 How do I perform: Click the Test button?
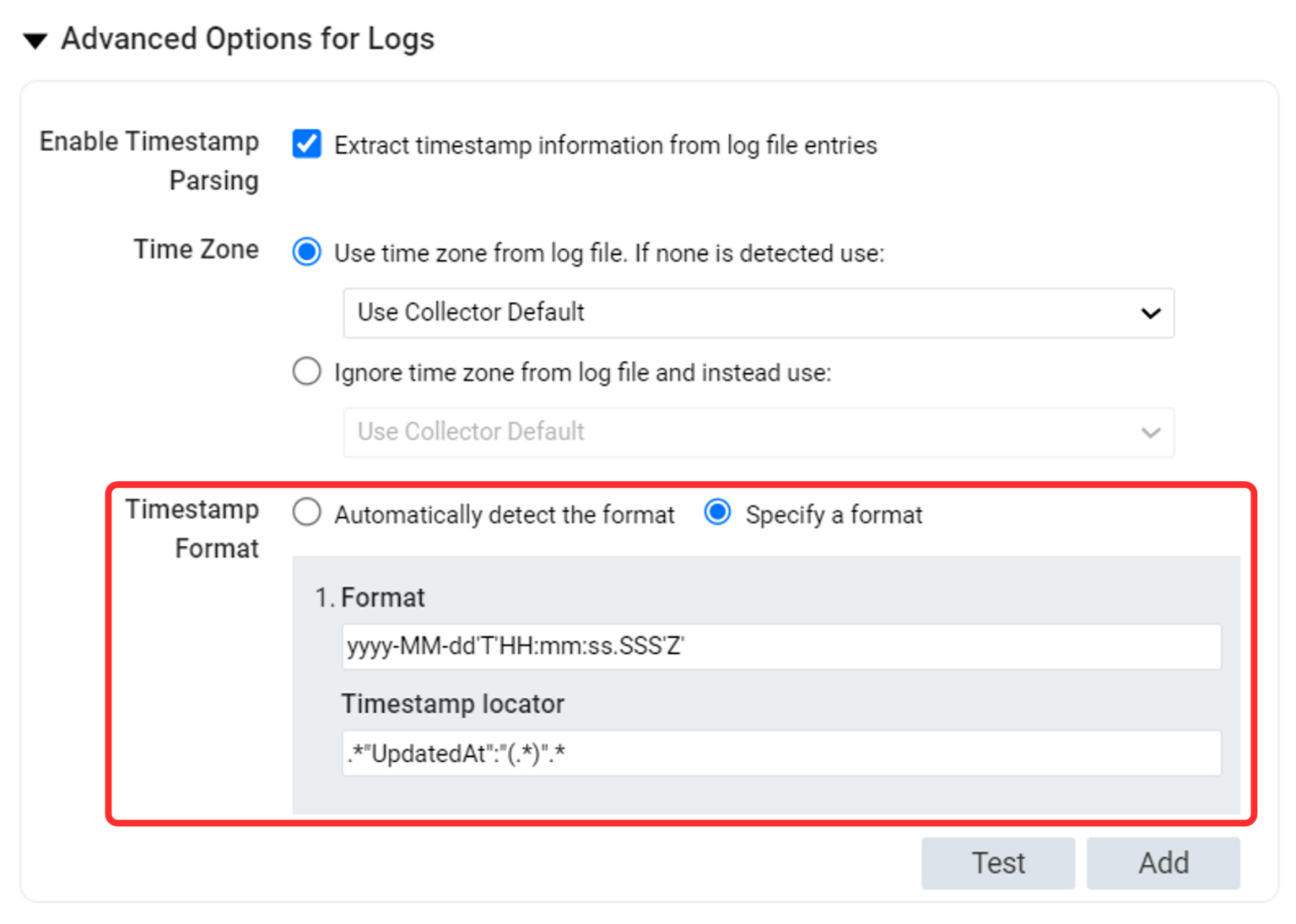(998, 862)
